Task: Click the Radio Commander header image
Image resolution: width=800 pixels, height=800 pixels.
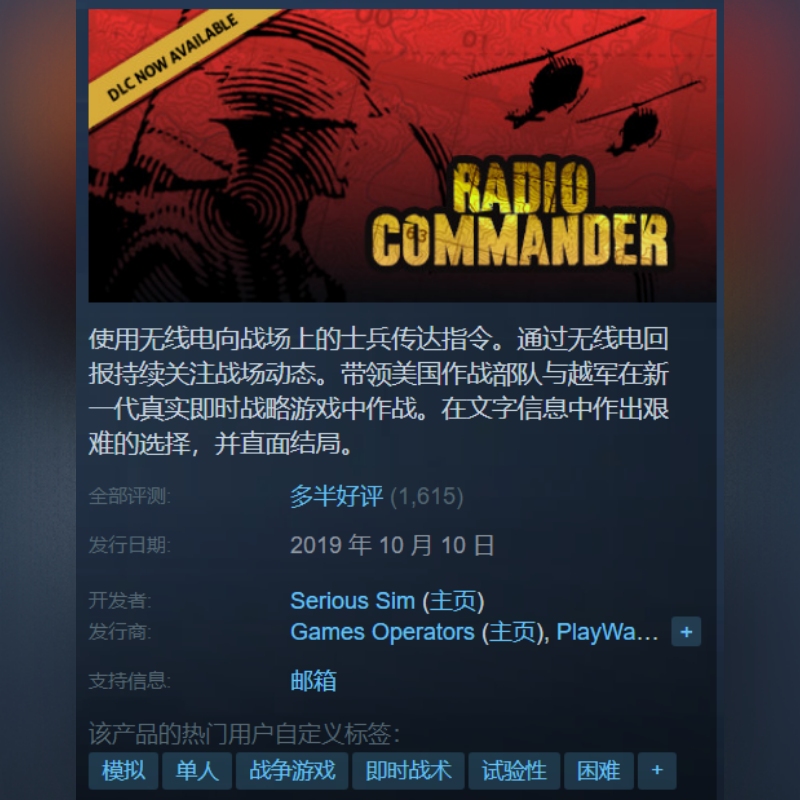Action: (x=402, y=156)
